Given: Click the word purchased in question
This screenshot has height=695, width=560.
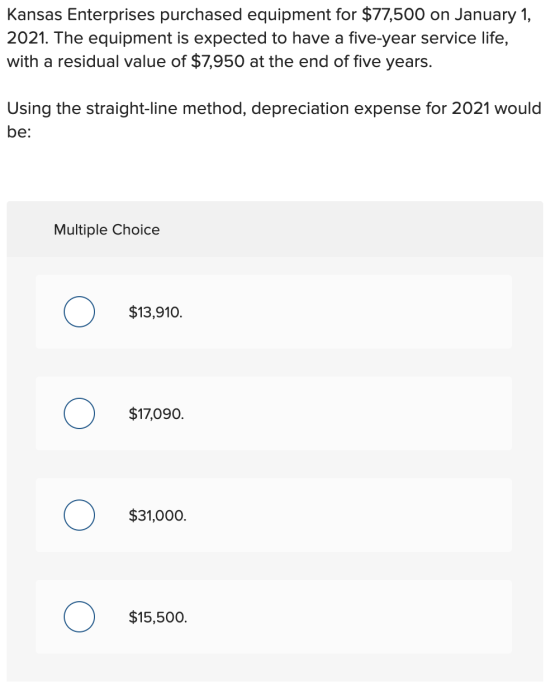Looking at the screenshot, I should click(201, 15).
